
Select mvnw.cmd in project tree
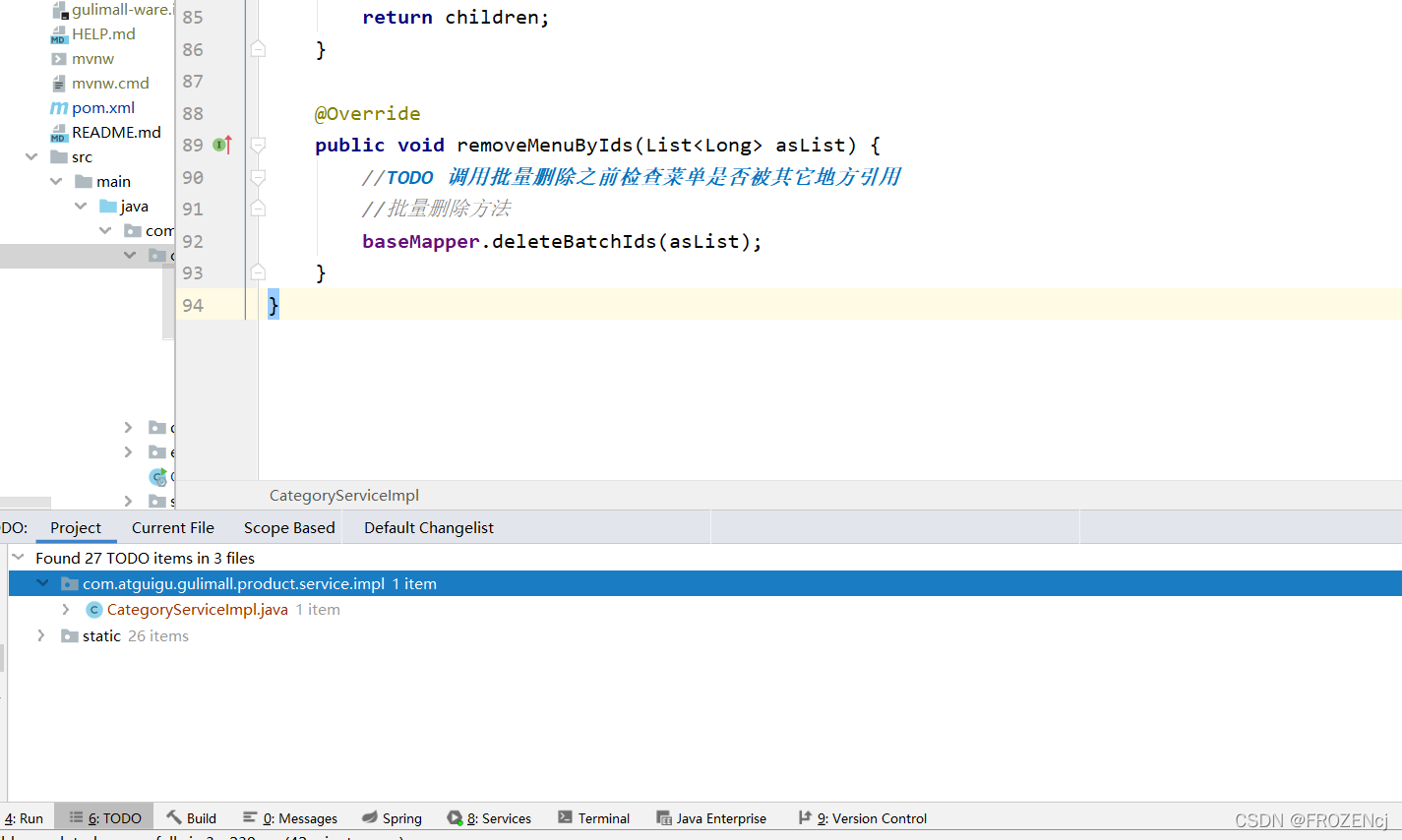(x=110, y=84)
